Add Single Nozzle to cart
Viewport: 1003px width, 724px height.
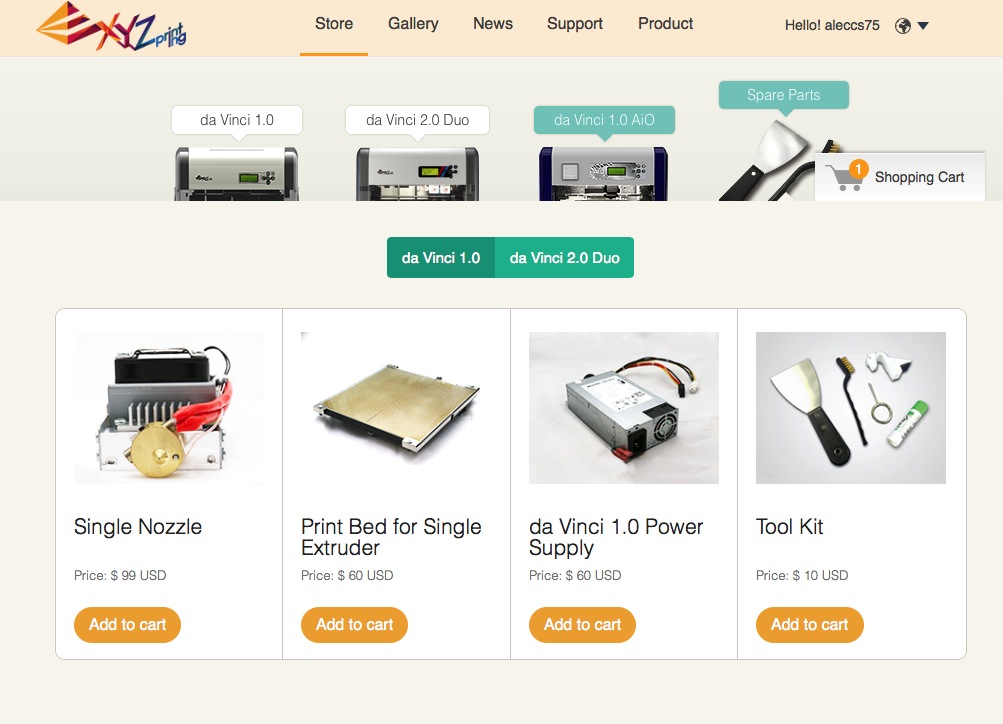point(127,625)
